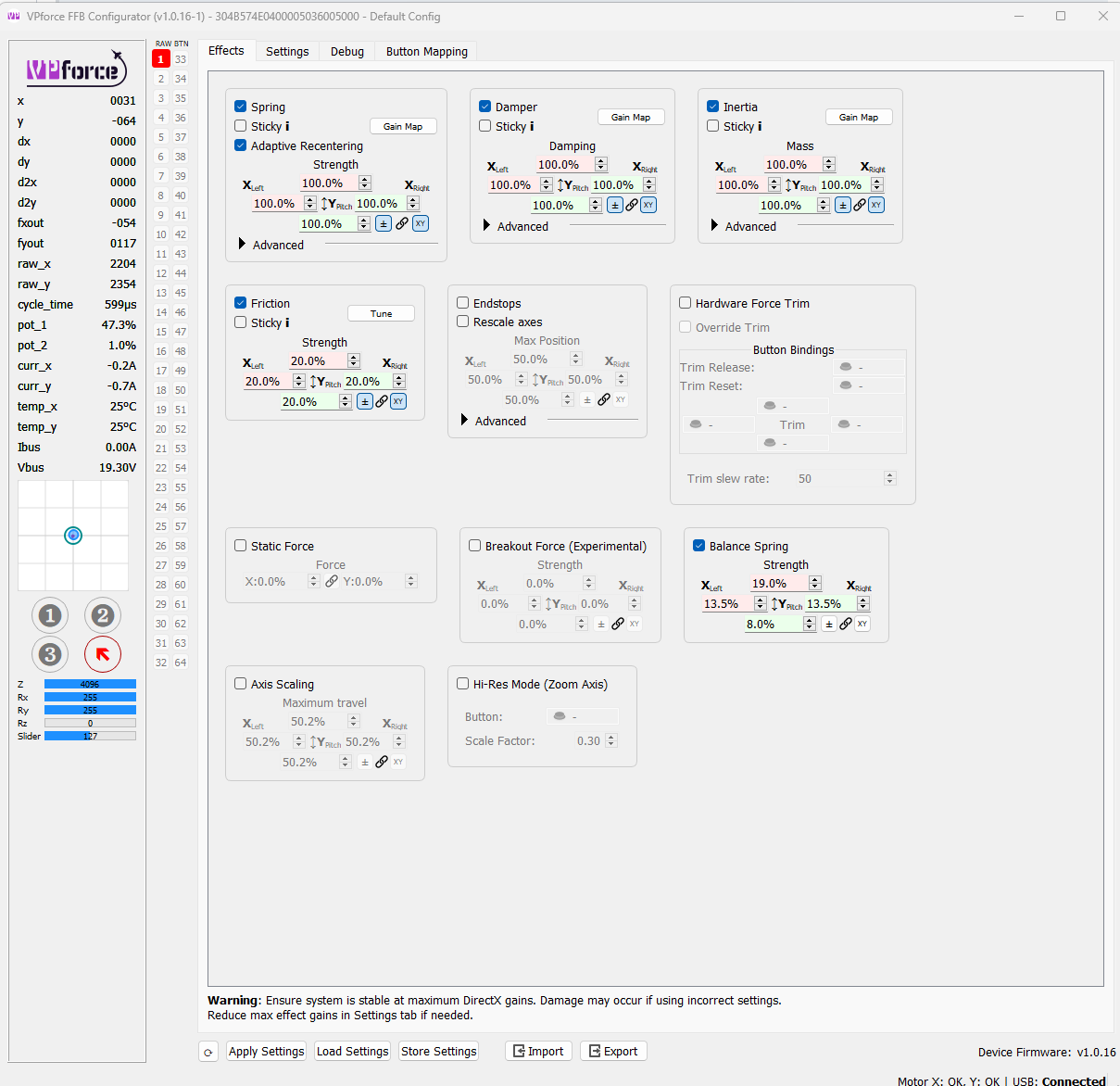Expand Advanced options under Damper

tap(487, 226)
